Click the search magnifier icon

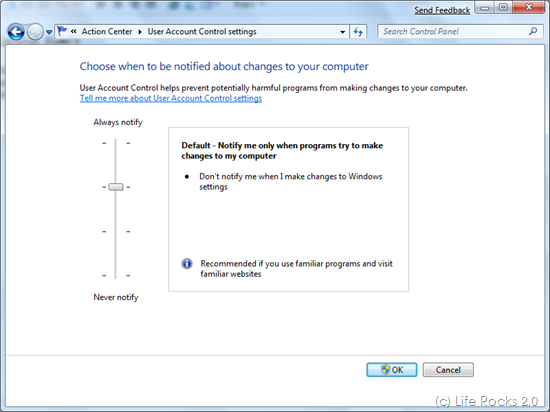(533, 31)
